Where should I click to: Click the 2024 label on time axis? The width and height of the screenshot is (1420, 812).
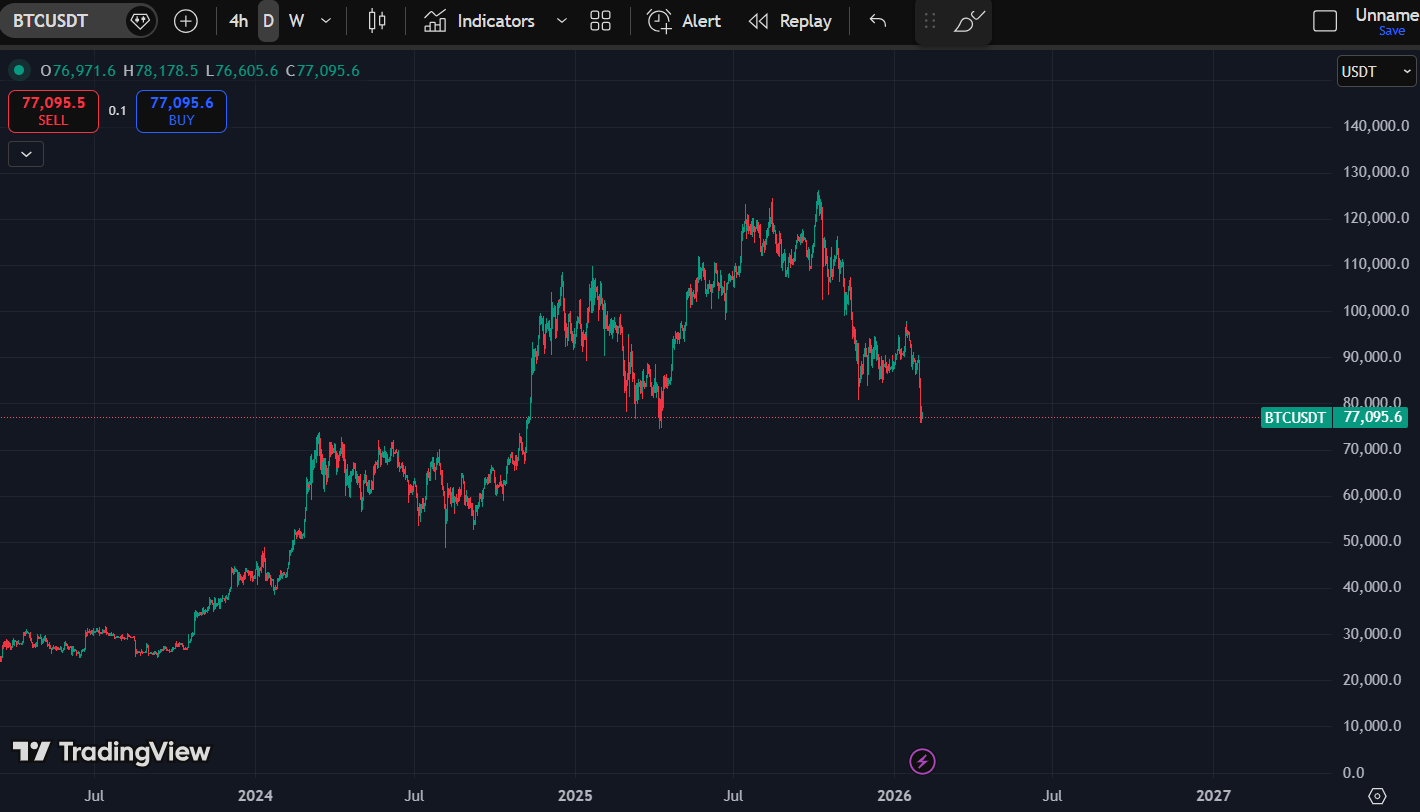coord(254,796)
